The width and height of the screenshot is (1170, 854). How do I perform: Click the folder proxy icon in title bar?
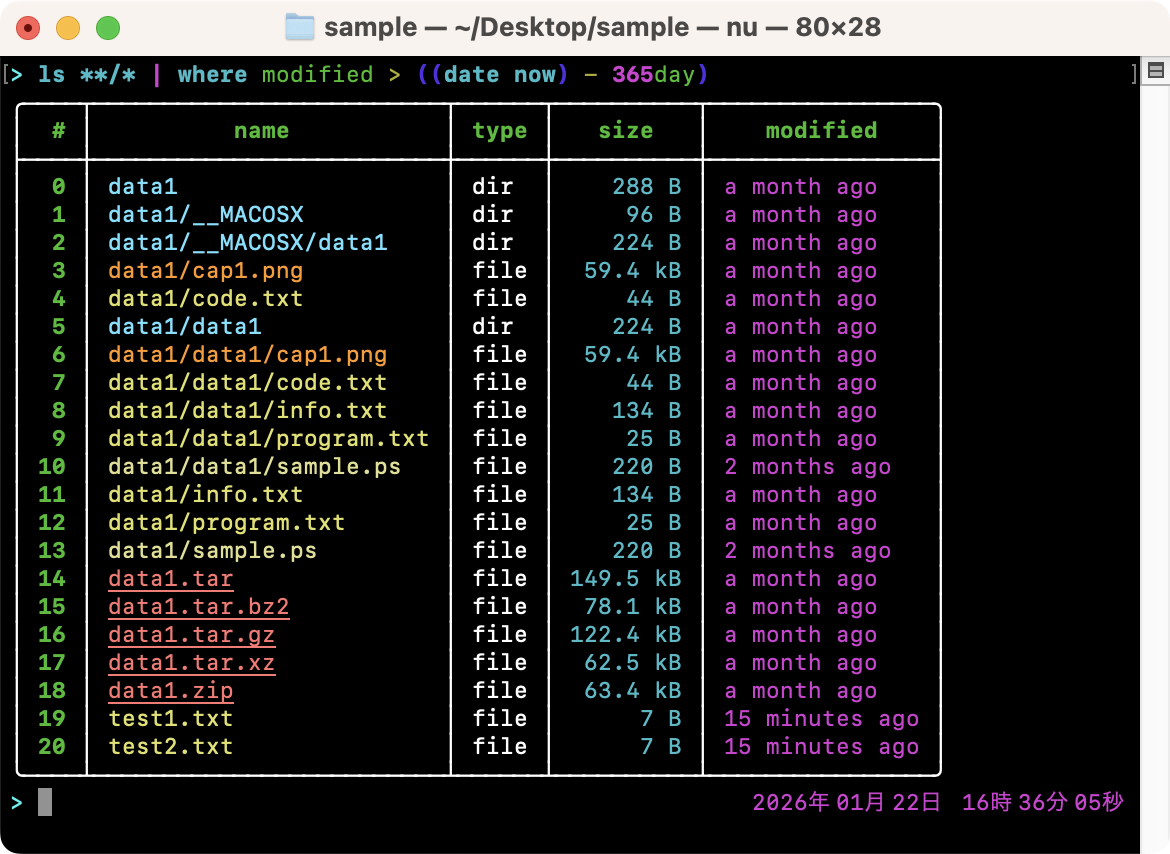[x=300, y=27]
